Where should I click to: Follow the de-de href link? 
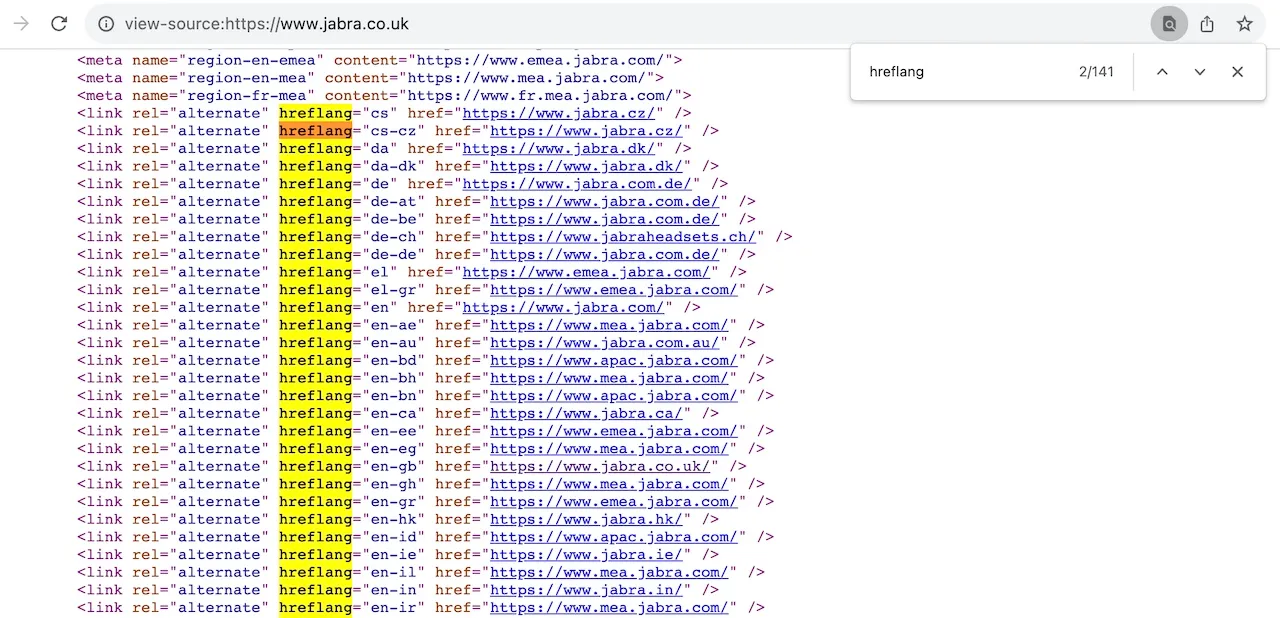coord(604,254)
